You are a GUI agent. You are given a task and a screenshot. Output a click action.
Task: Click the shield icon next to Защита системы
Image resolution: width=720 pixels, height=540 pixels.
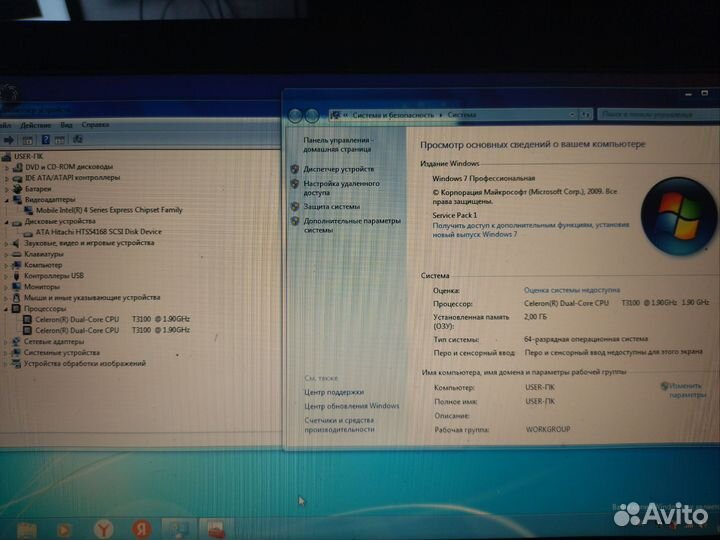click(x=295, y=207)
